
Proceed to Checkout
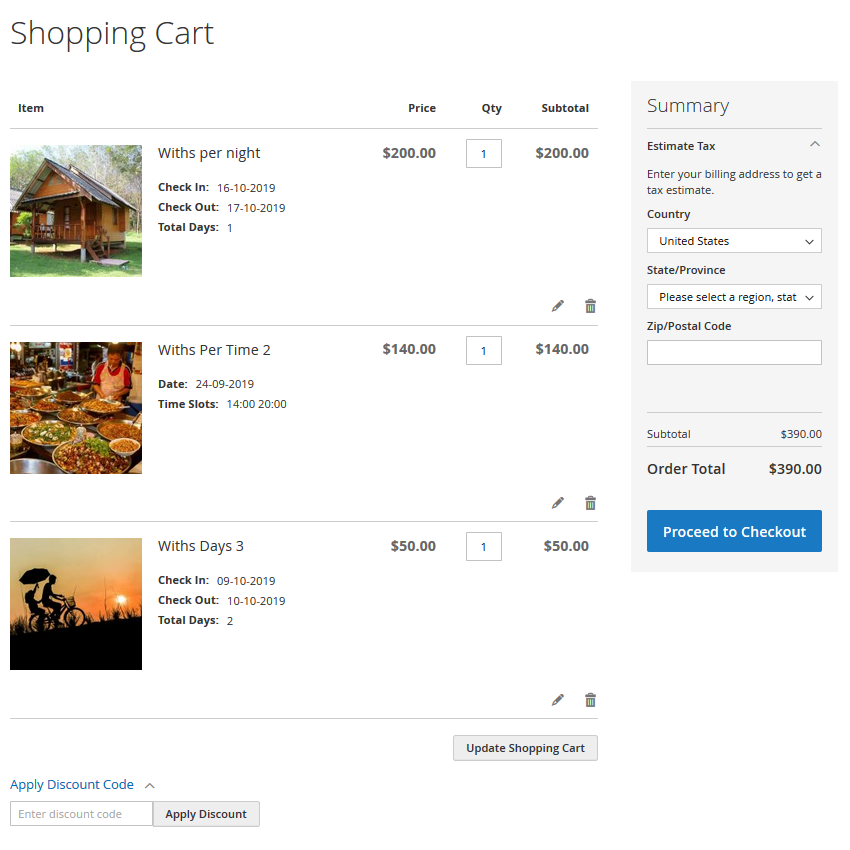pyautogui.click(x=734, y=532)
